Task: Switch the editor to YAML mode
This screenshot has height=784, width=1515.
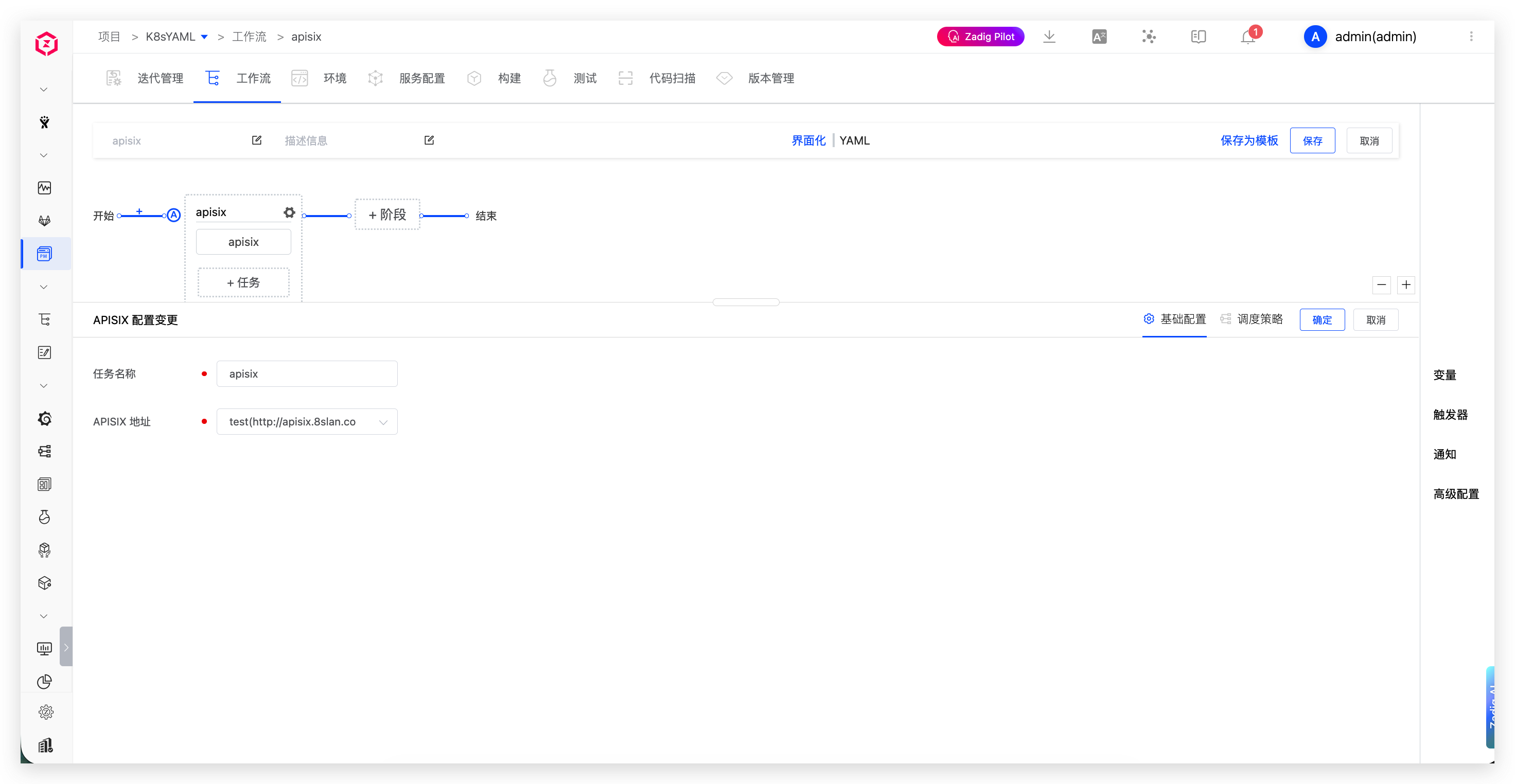Action: click(x=855, y=140)
